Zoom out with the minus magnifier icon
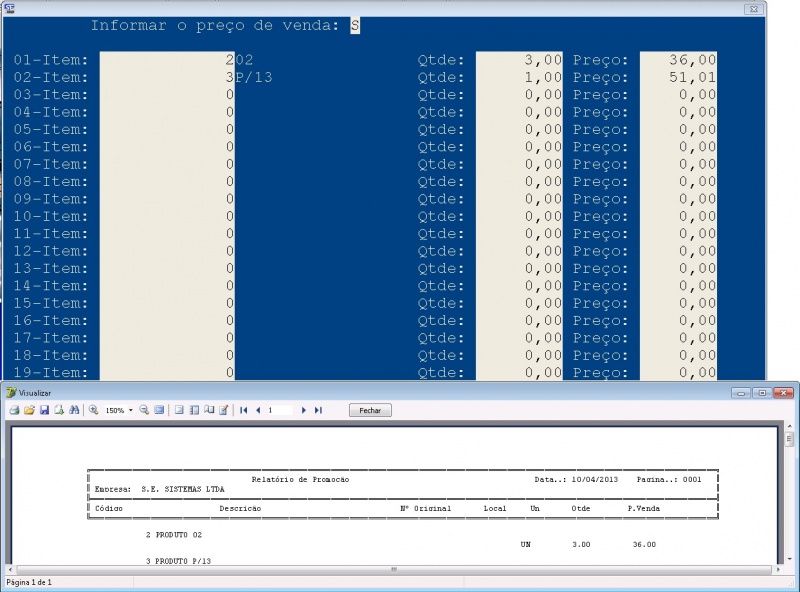This screenshot has height=592, width=800. pos(144,410)
